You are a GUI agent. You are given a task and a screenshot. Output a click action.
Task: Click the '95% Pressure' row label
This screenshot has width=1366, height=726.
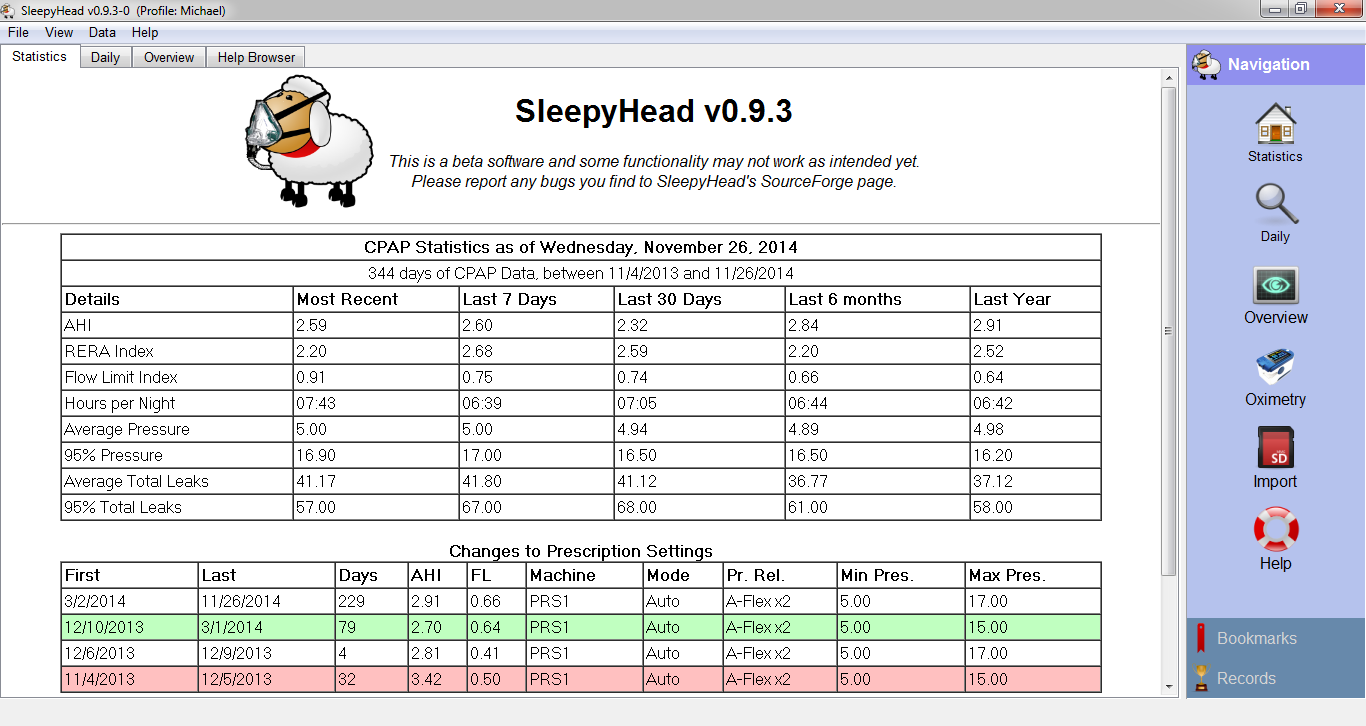[x=113, y=455]
